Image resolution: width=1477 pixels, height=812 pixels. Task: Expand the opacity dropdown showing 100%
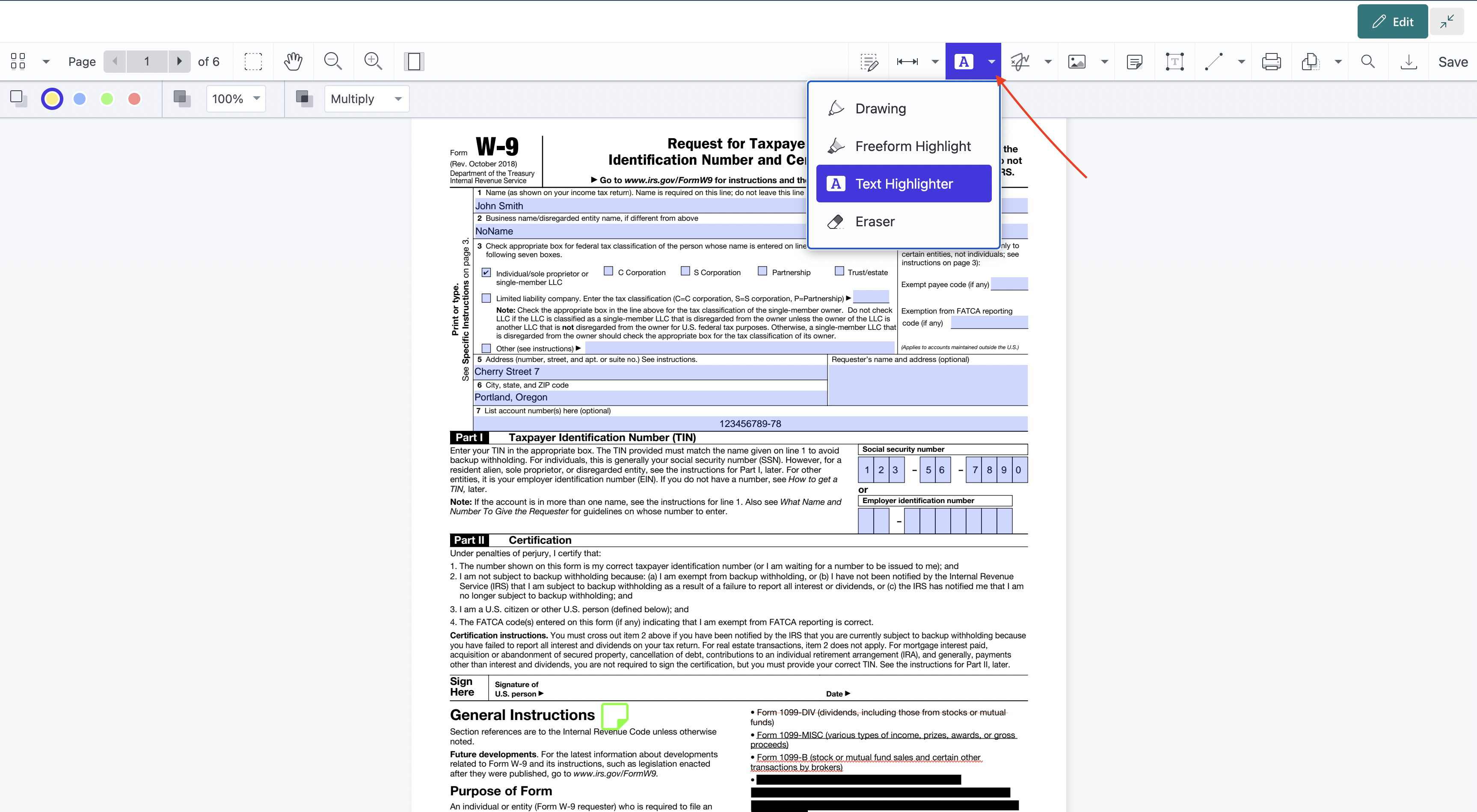point(236,99)
